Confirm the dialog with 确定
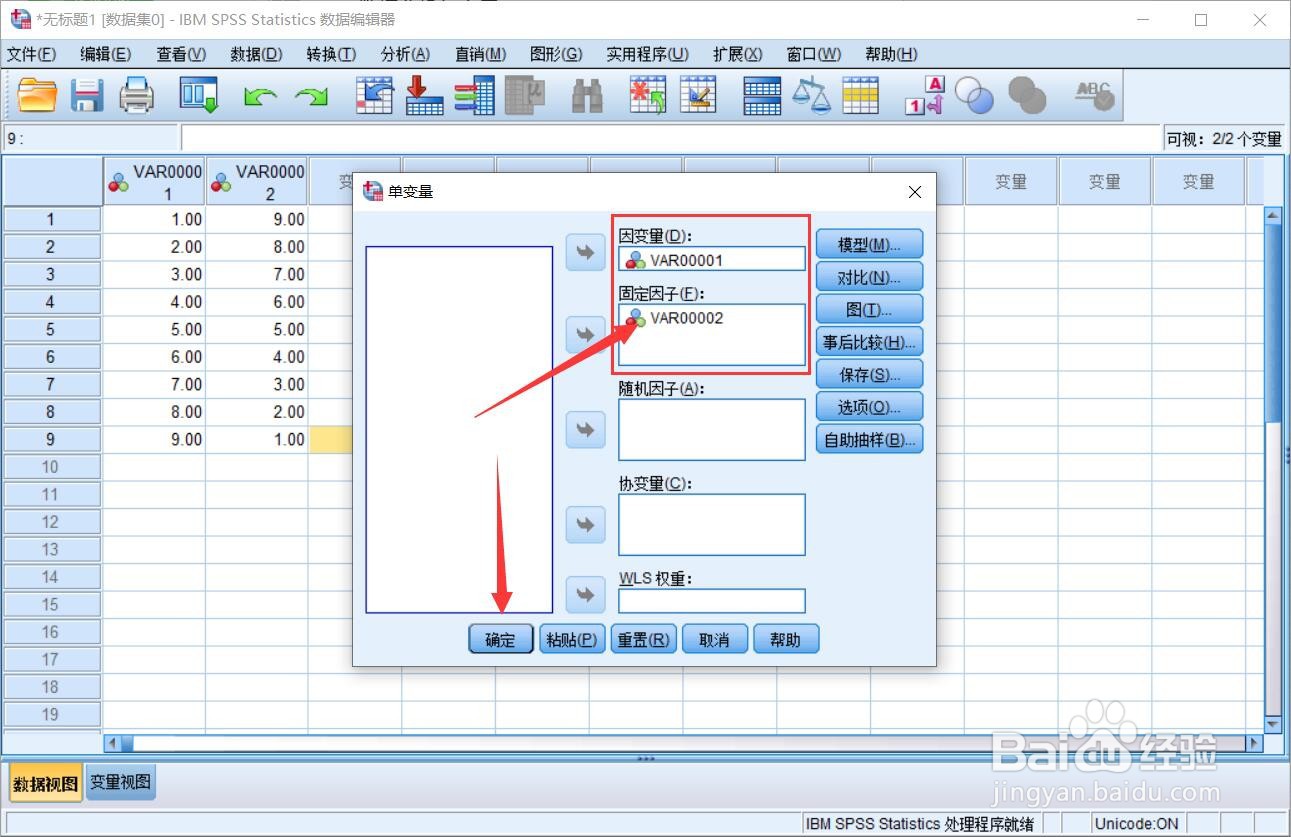The image size is (1291, 837). [501, 640]
